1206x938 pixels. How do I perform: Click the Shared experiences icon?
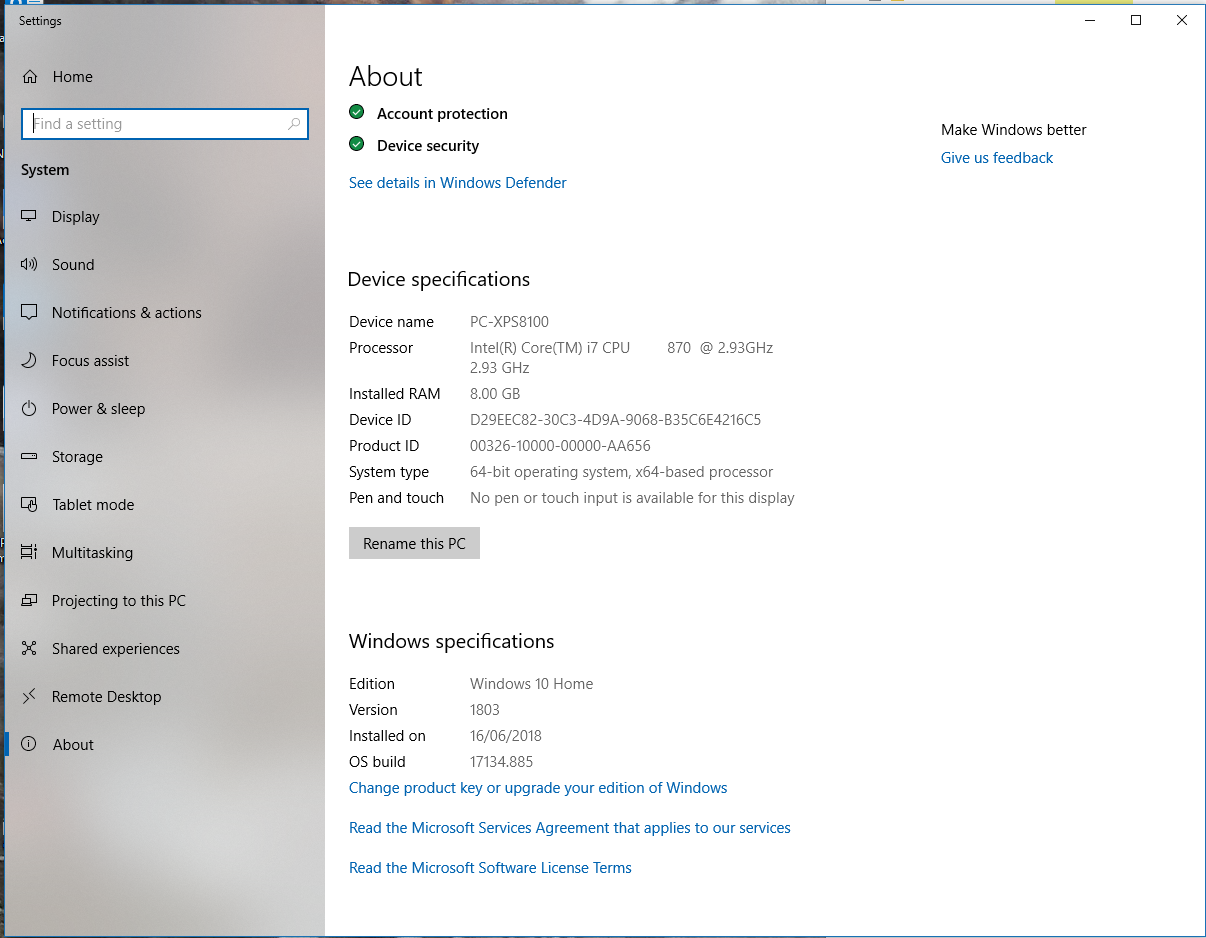pos(30,649)
